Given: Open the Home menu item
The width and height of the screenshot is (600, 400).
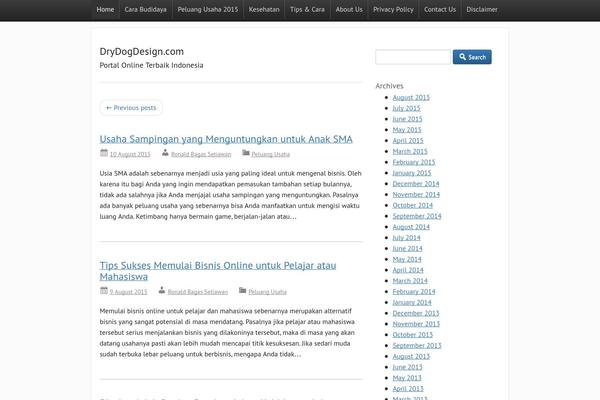Looking at the screenshot, I should coord(105,10).
